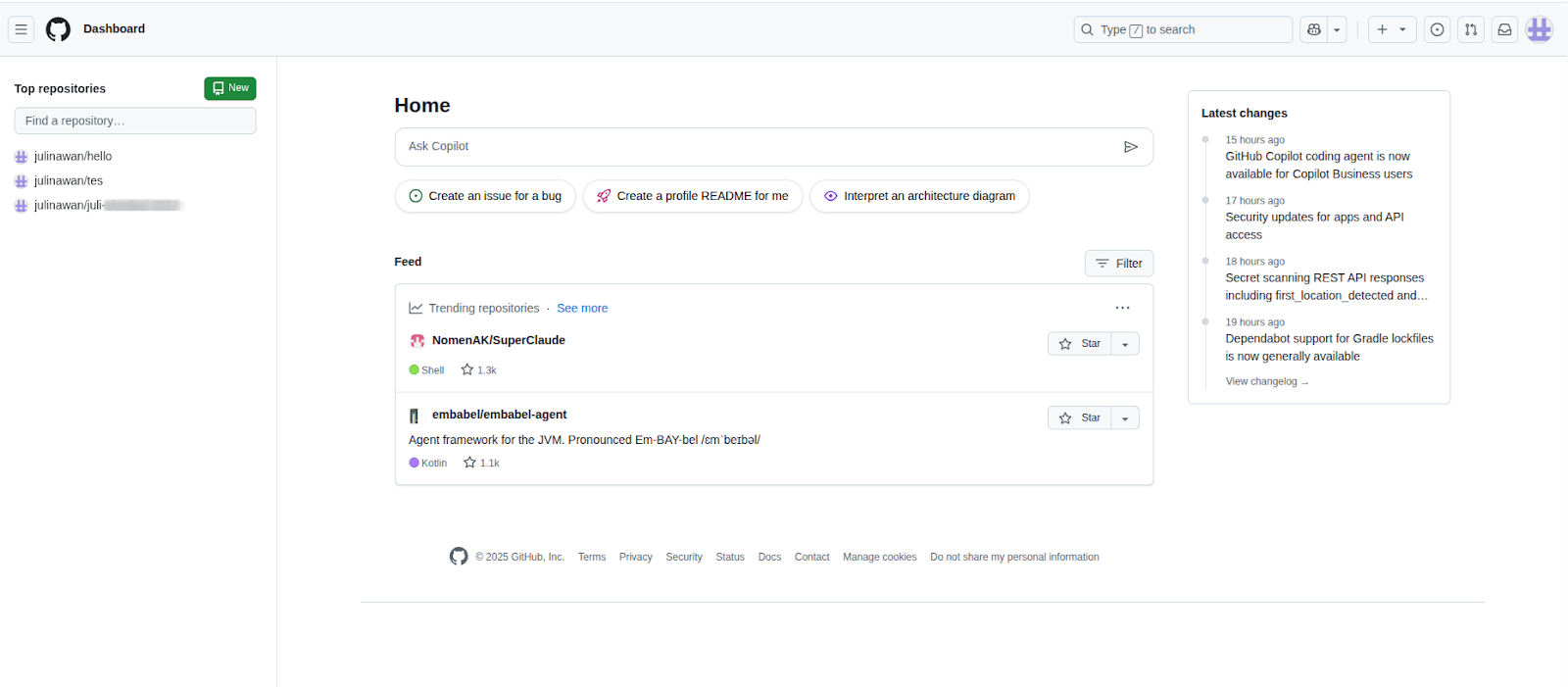Click the Kotlin language label
1568x687 pixels.
click(x=427, y=463)
